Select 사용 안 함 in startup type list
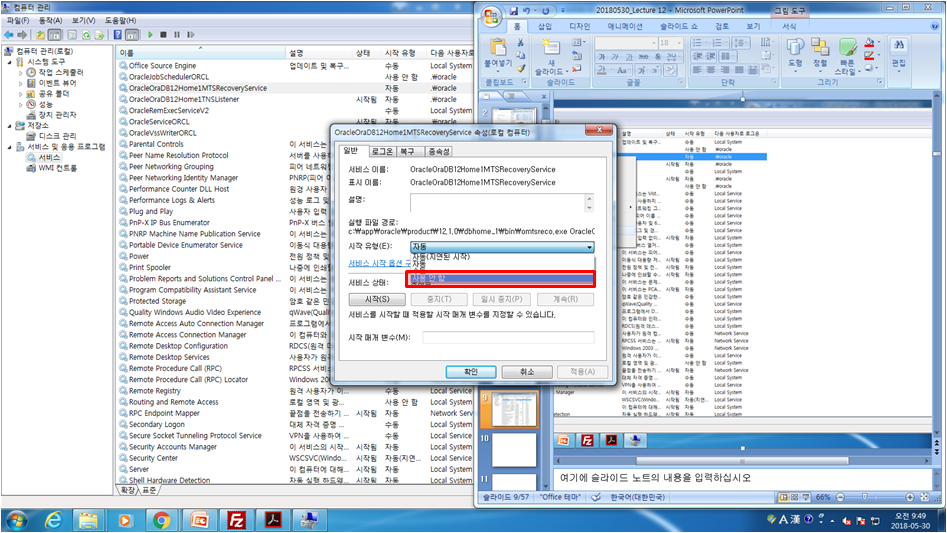Viewport: 947px width, 533px height. point(502,278)
